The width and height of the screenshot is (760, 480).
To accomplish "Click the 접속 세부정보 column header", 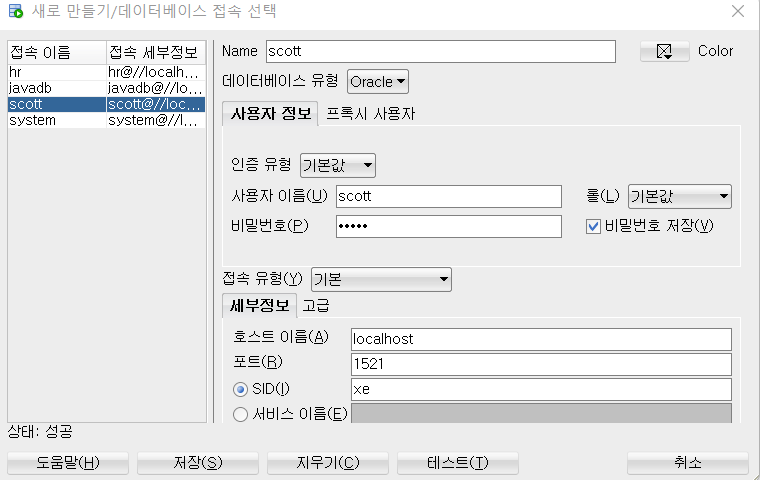I will pos(156,52).
